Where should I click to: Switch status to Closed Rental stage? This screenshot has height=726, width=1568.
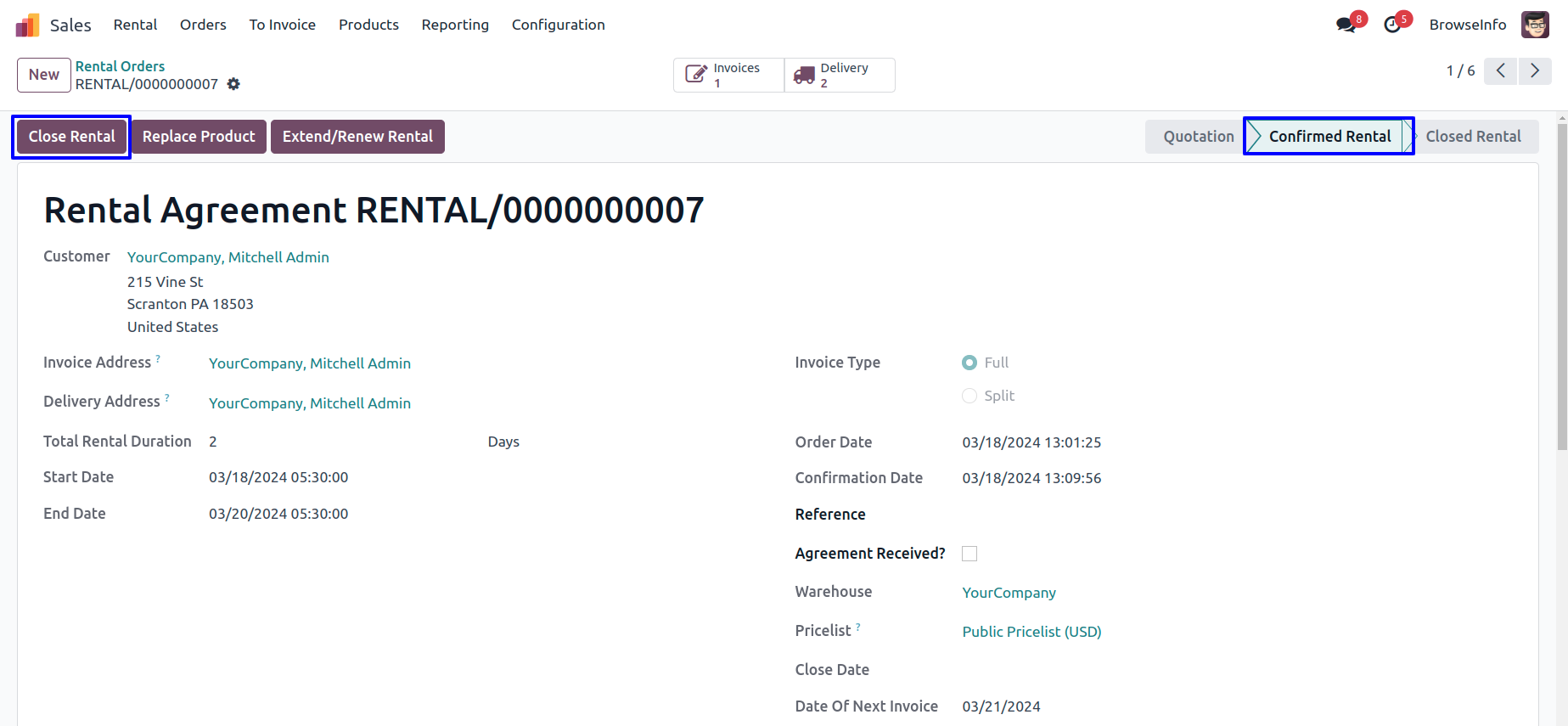[1473, 137]
